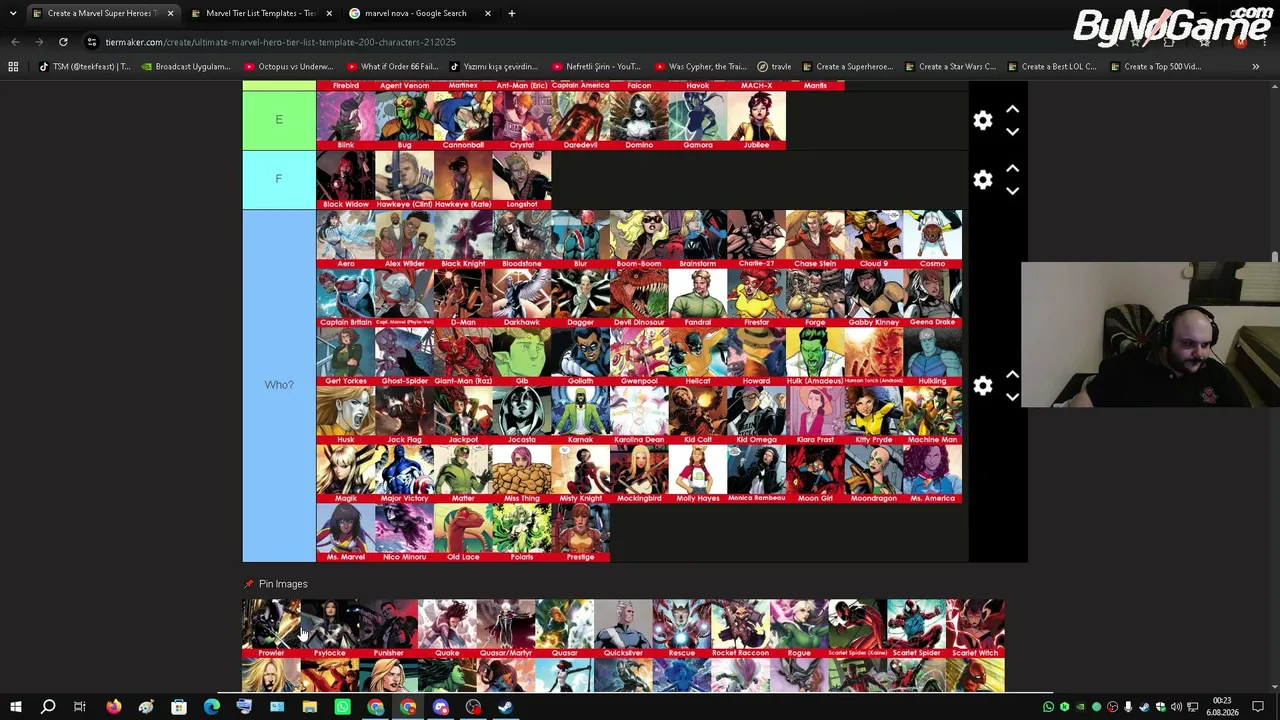Click the Pin Images pushpin icon

click(x=249, y=584)
